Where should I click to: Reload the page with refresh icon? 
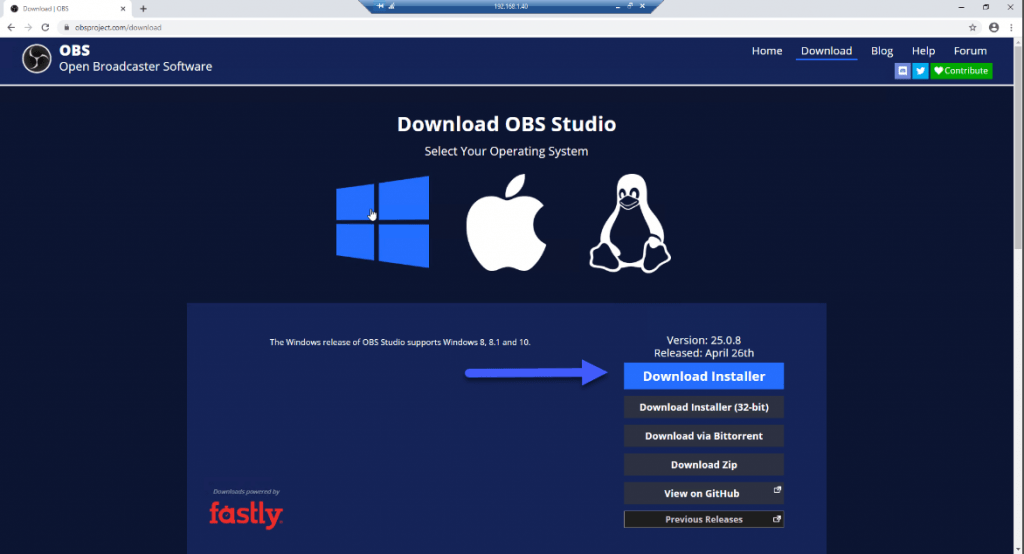(x=45, y=27)
